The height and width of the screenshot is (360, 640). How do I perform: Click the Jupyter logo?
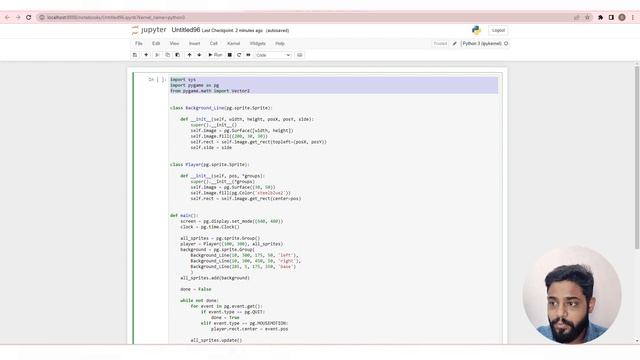click(x=149, y=30)
